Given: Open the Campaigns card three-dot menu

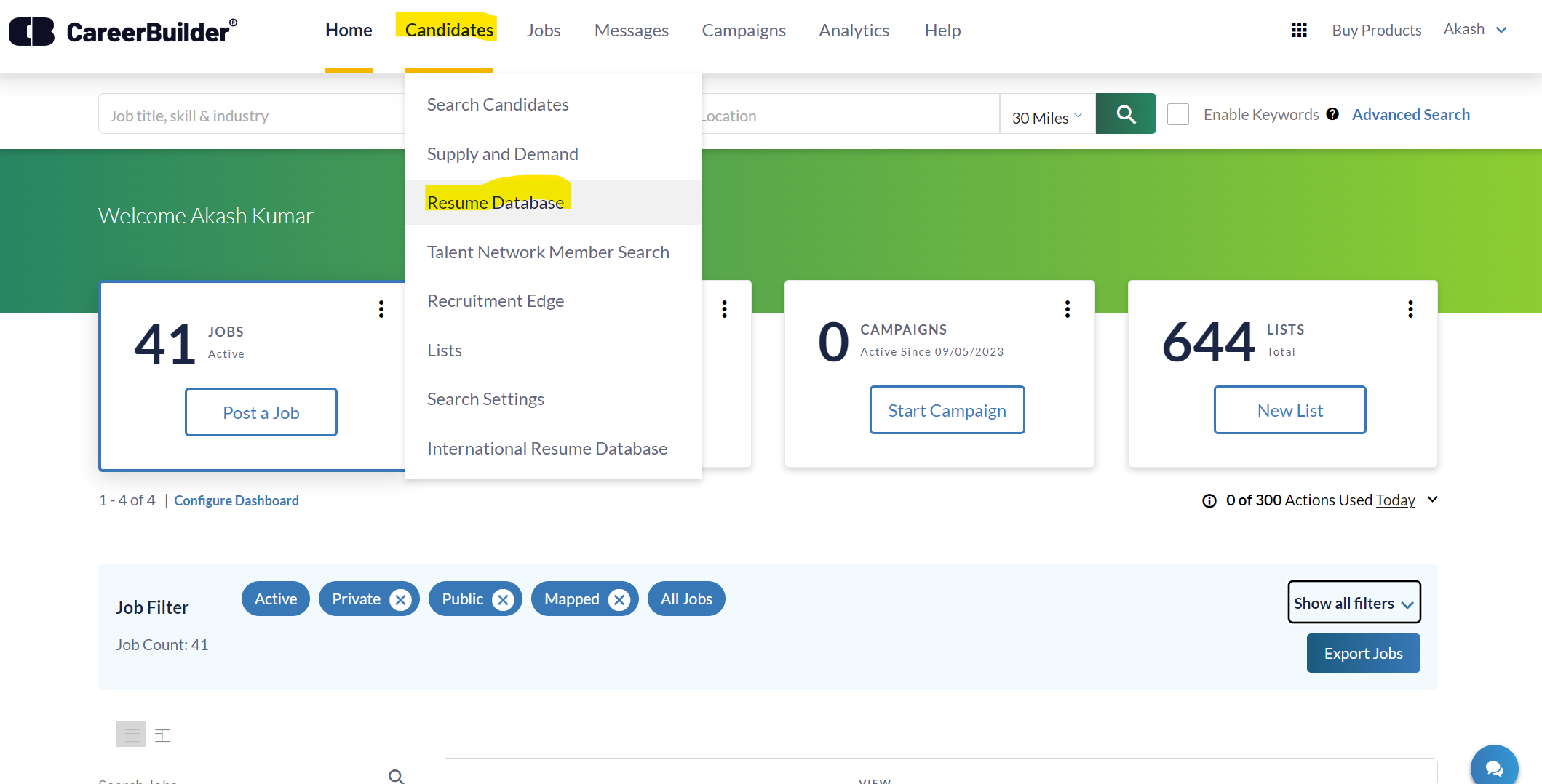Looking at the screenshot, I should (1067, 309).
